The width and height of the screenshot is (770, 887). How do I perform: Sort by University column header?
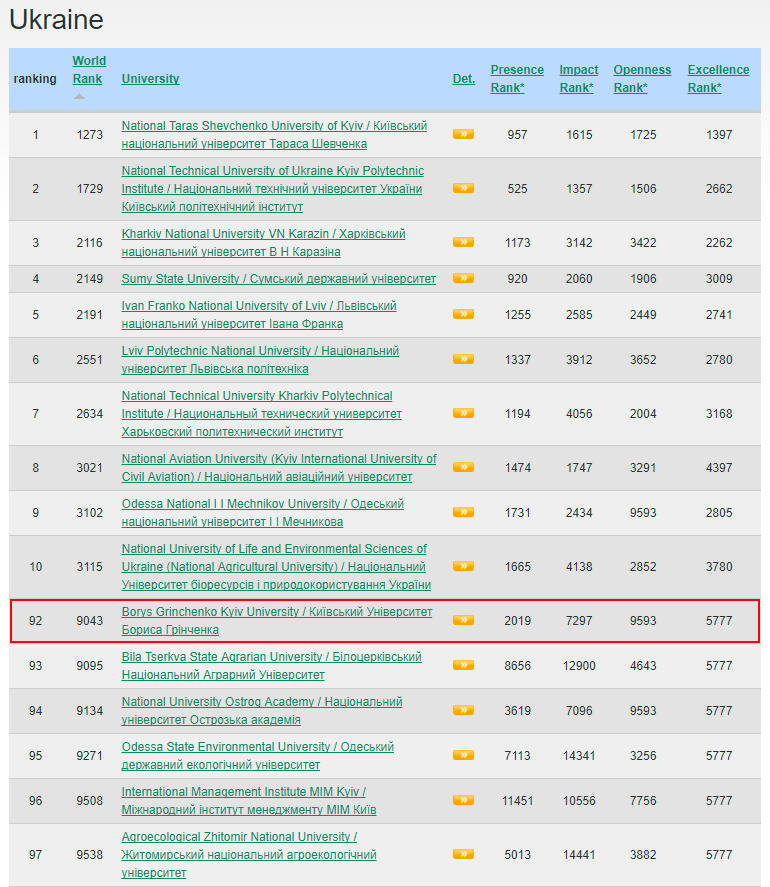[x=150, y=79]
